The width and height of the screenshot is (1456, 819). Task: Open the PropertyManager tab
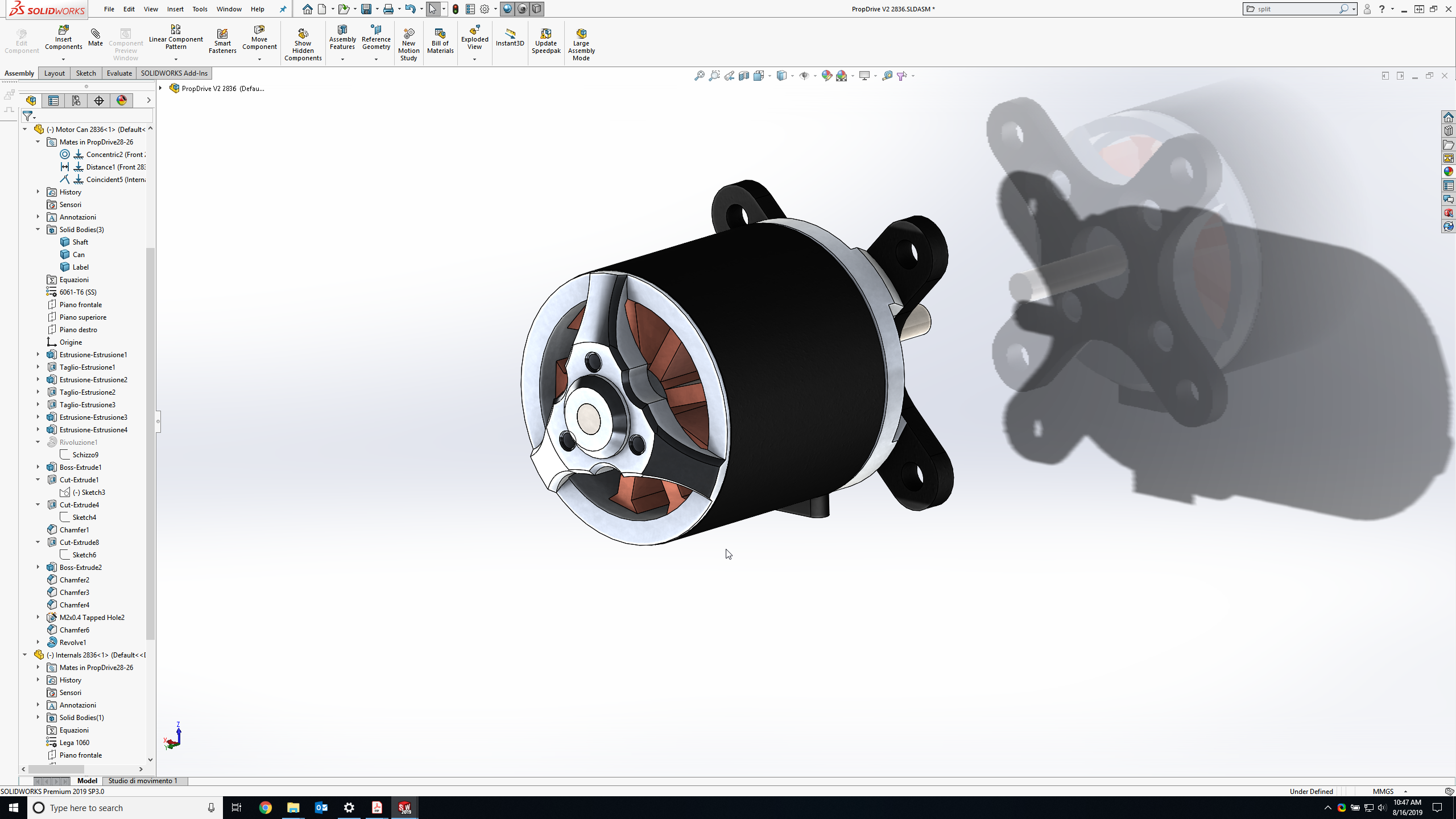(x=53, y=101)
